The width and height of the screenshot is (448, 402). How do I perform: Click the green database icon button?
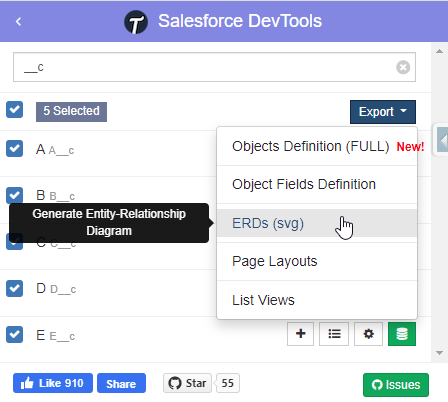tap(402, 334)
